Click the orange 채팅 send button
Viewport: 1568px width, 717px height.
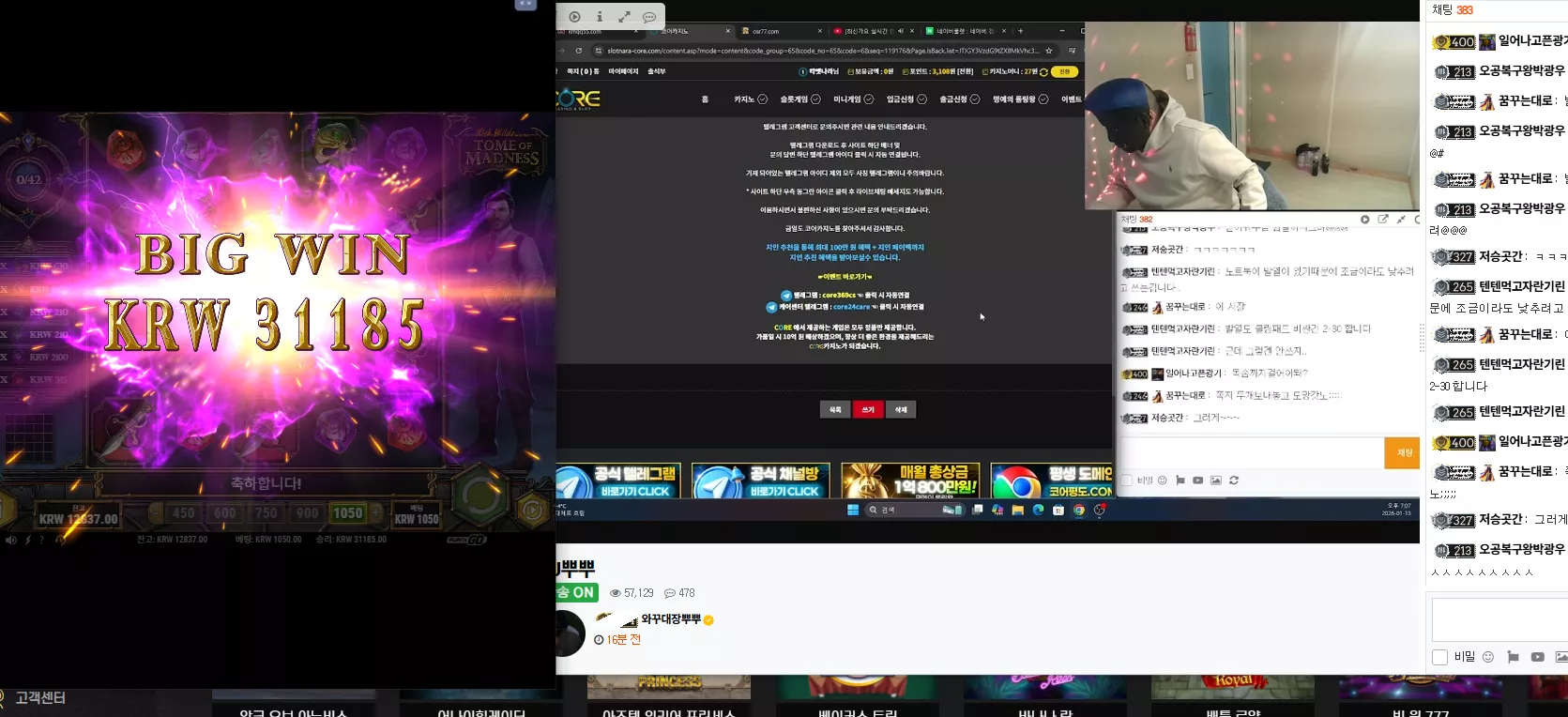coord(1404,452)
